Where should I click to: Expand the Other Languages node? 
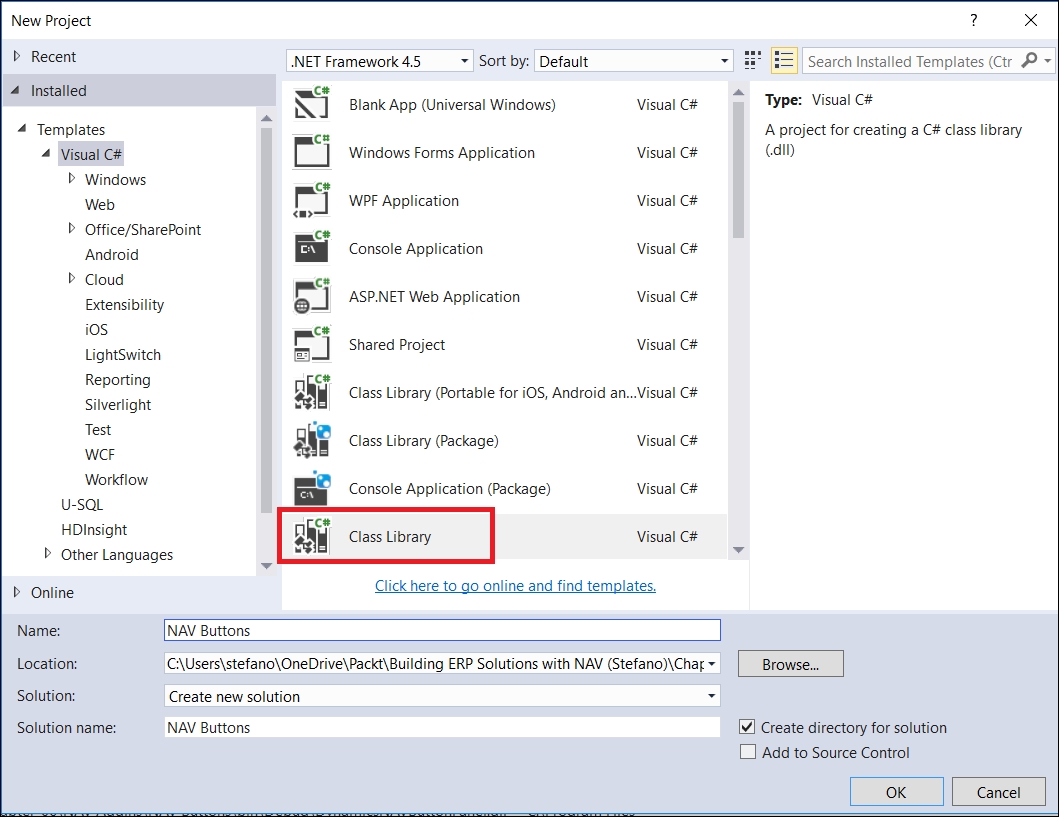(x=47, y=553)
